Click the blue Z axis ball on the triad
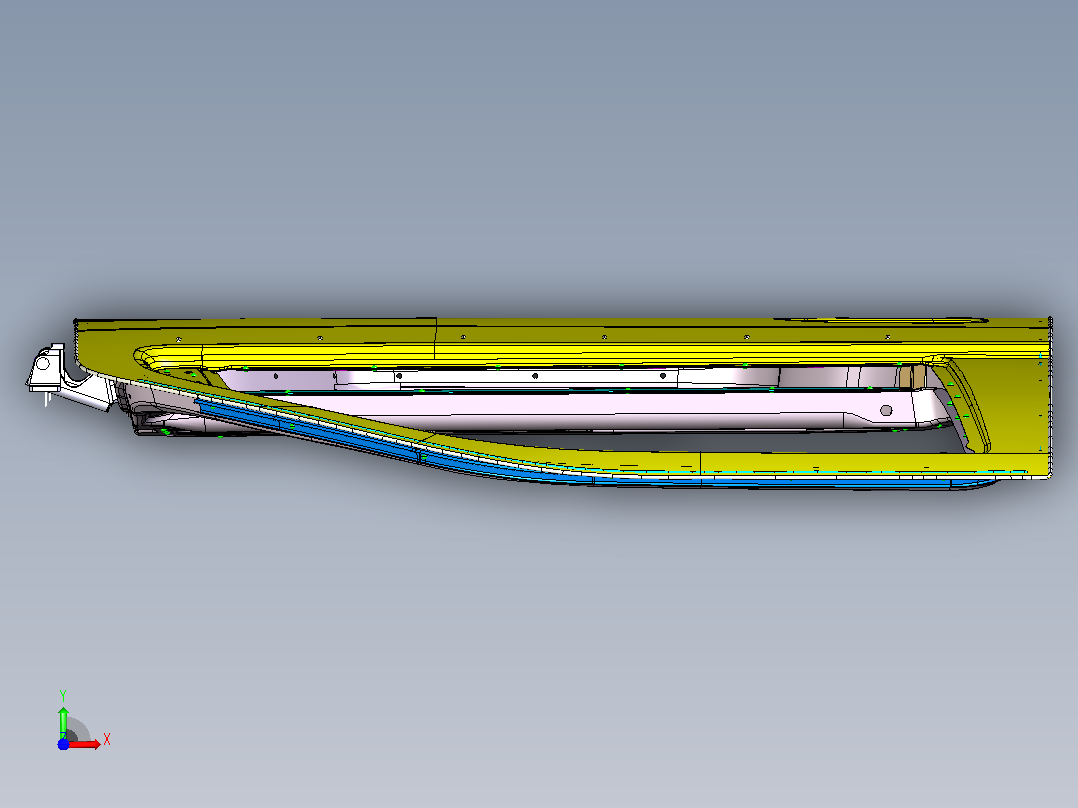Screen dimensions: 1078x808 coord(63,744)
